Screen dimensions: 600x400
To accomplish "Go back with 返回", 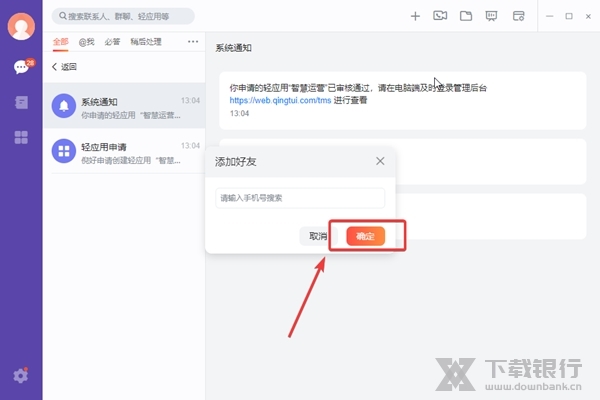I will (64, 67).
